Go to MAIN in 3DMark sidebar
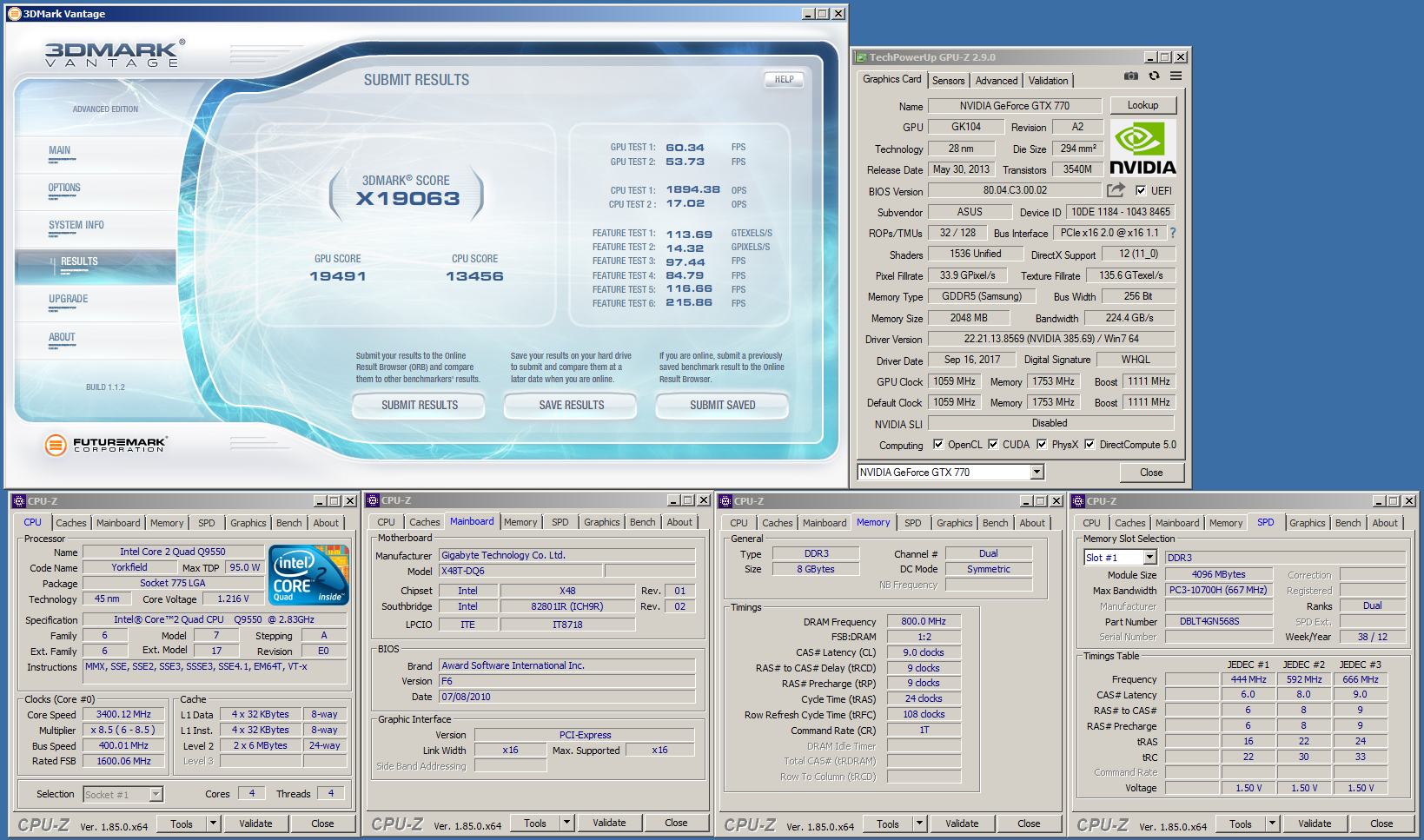 point(60,150)
